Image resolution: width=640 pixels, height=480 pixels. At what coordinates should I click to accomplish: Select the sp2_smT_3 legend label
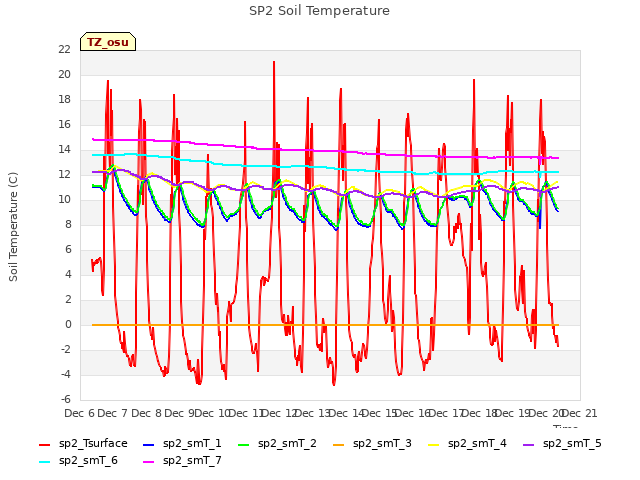pyautogui.click(x=382, y=443)
